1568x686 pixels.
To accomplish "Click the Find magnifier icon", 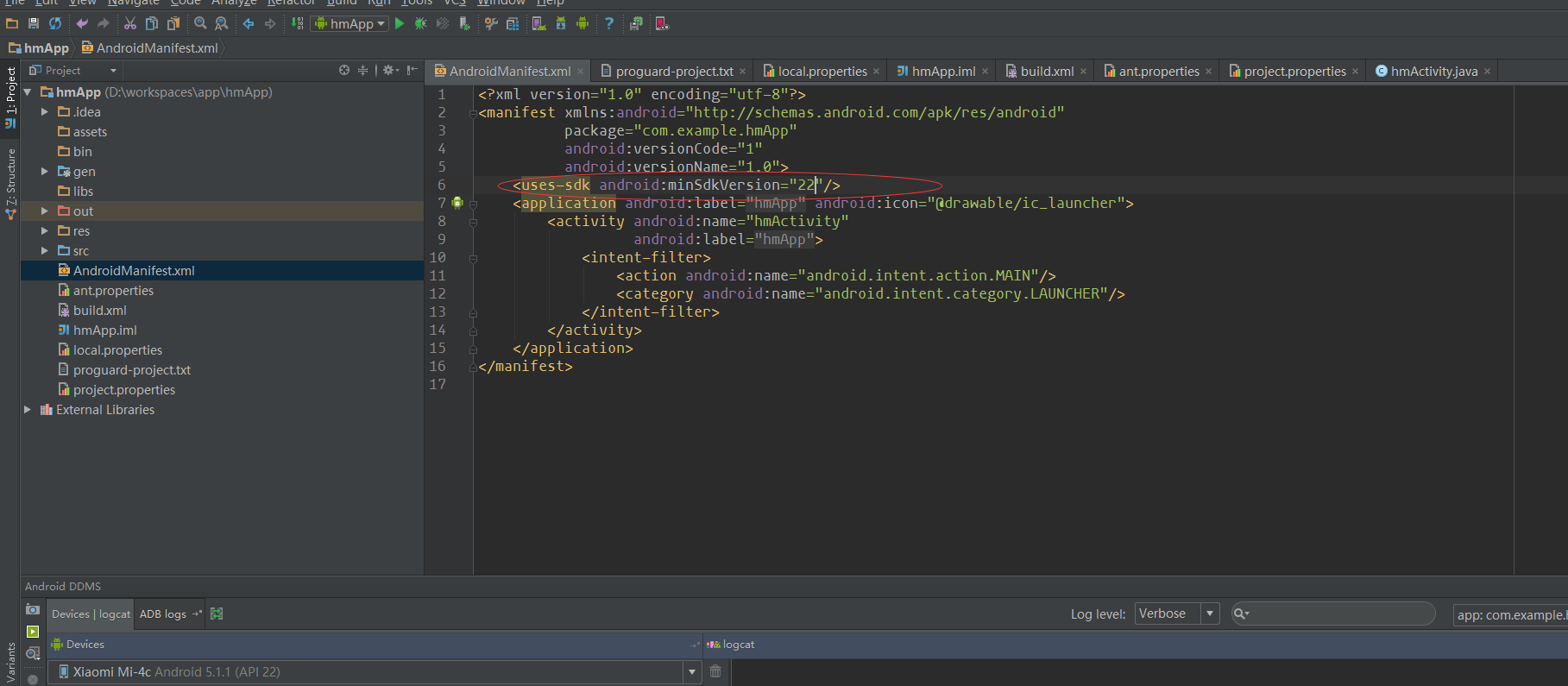I will [200, 23].
